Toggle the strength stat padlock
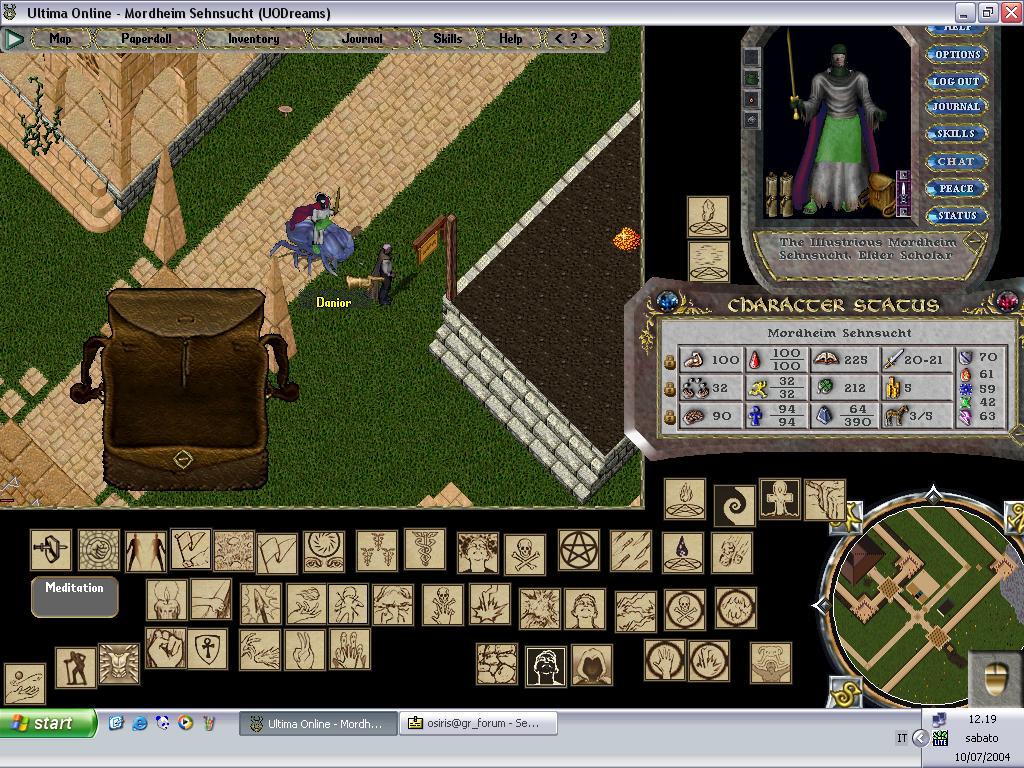Screen dimensions: 1024x768 (669, 361)
